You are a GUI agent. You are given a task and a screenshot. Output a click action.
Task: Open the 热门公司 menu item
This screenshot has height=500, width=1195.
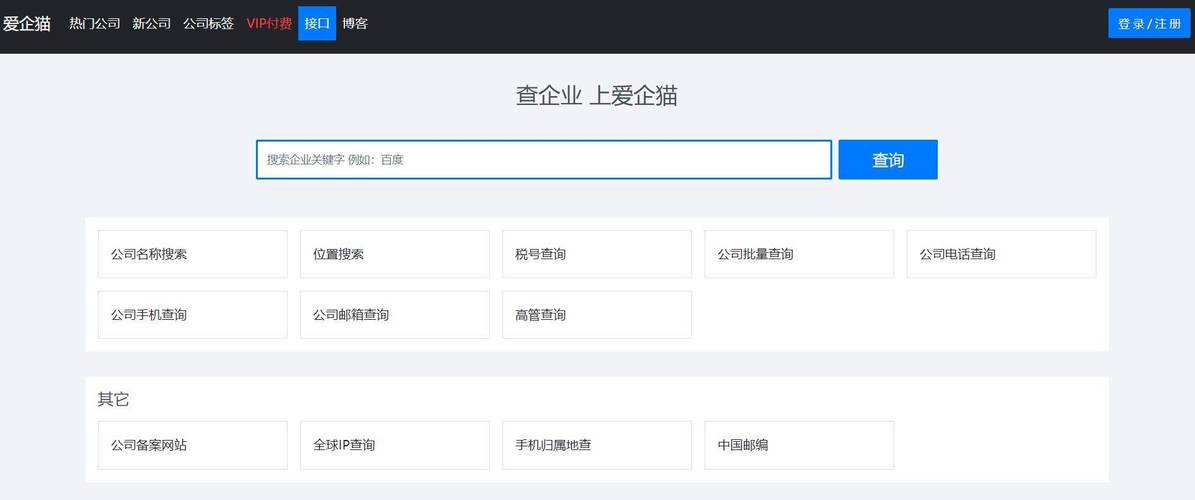[95, 23]
